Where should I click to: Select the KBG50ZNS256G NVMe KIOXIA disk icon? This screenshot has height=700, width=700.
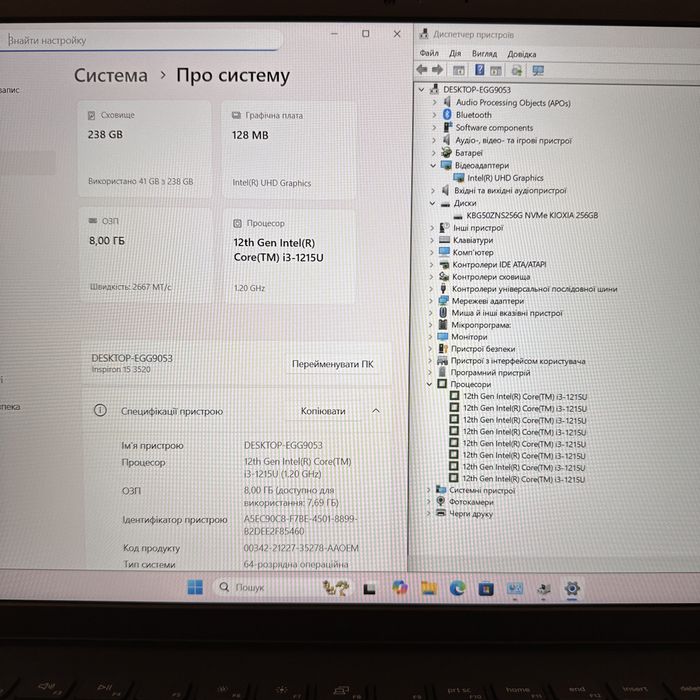(x=458, y=216)
